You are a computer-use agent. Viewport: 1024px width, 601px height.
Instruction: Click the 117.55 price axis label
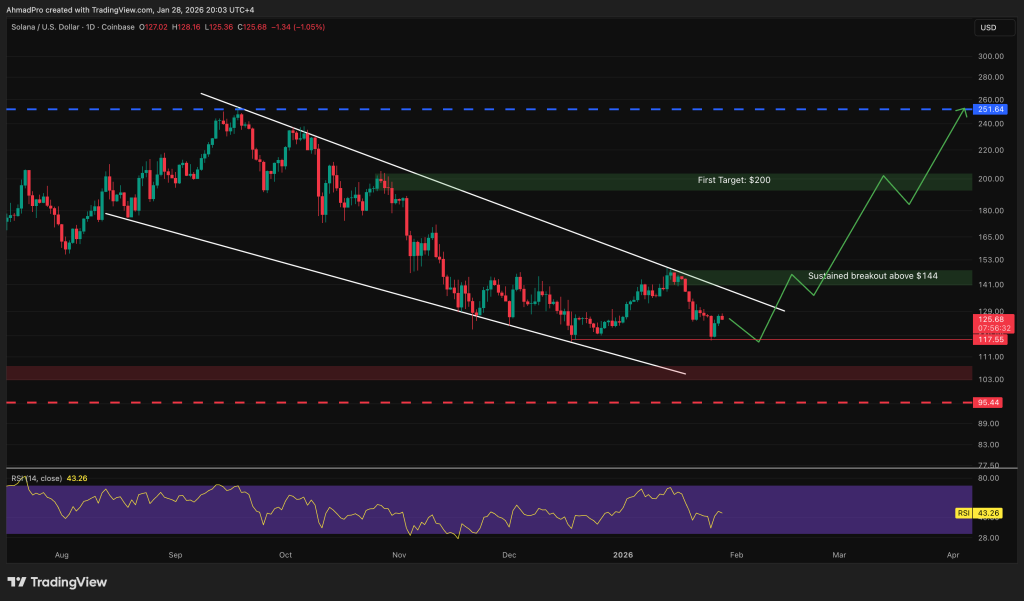click(990, 339)
